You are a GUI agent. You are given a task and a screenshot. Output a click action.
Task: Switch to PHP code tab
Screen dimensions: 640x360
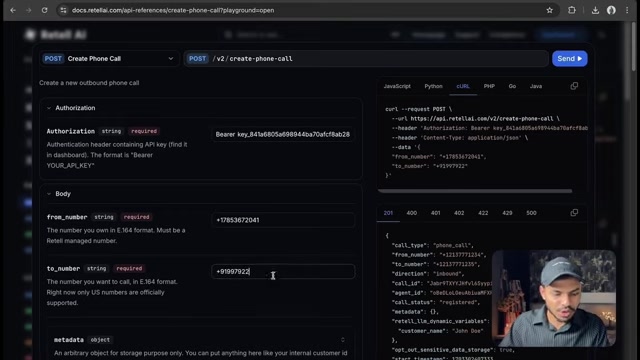pos(489,86)
